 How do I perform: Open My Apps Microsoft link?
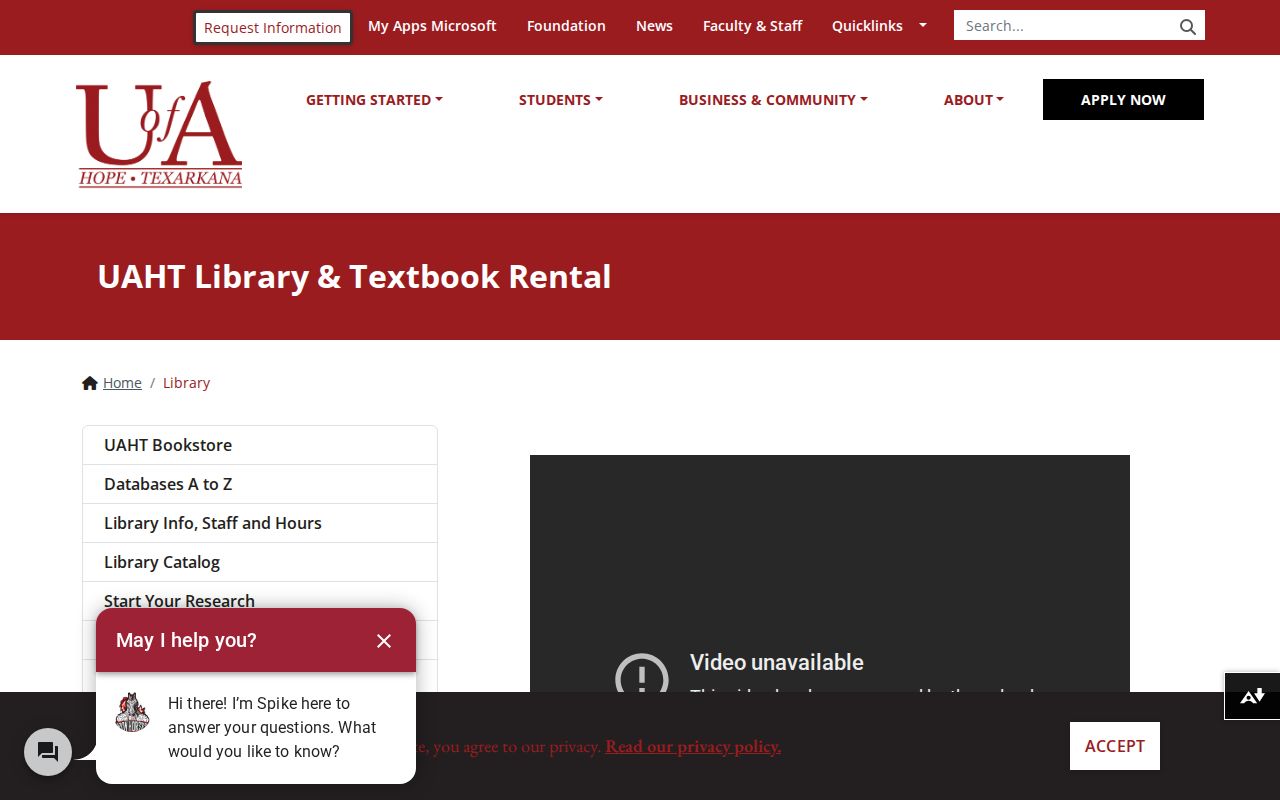[x=432, y=26]
